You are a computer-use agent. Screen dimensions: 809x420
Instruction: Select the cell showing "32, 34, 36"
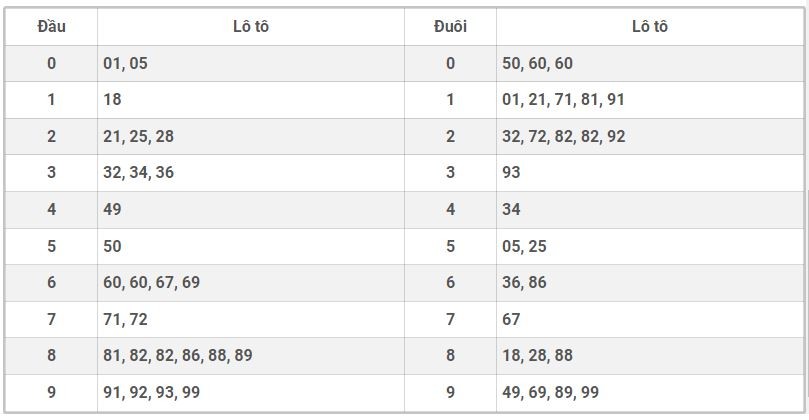(138, 172)
